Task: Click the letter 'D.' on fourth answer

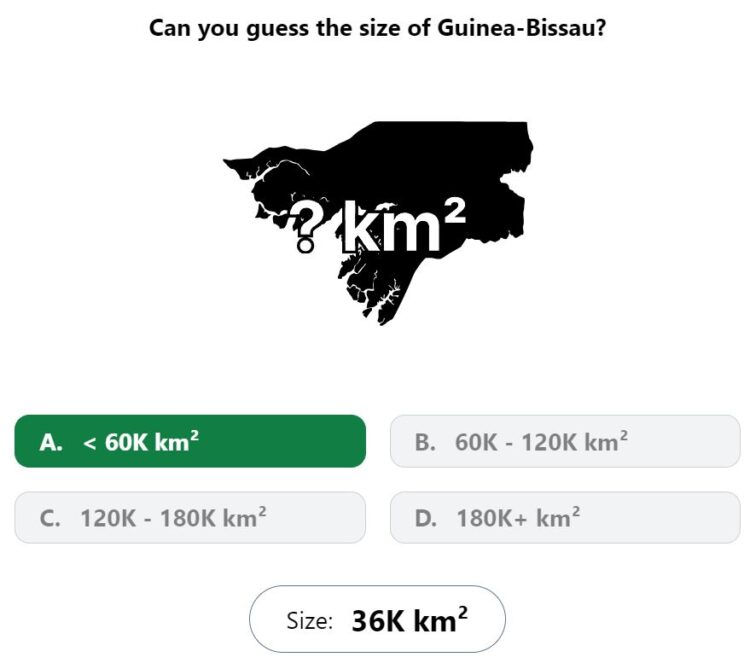Action: pyautogui.click(x=426, y=519)
